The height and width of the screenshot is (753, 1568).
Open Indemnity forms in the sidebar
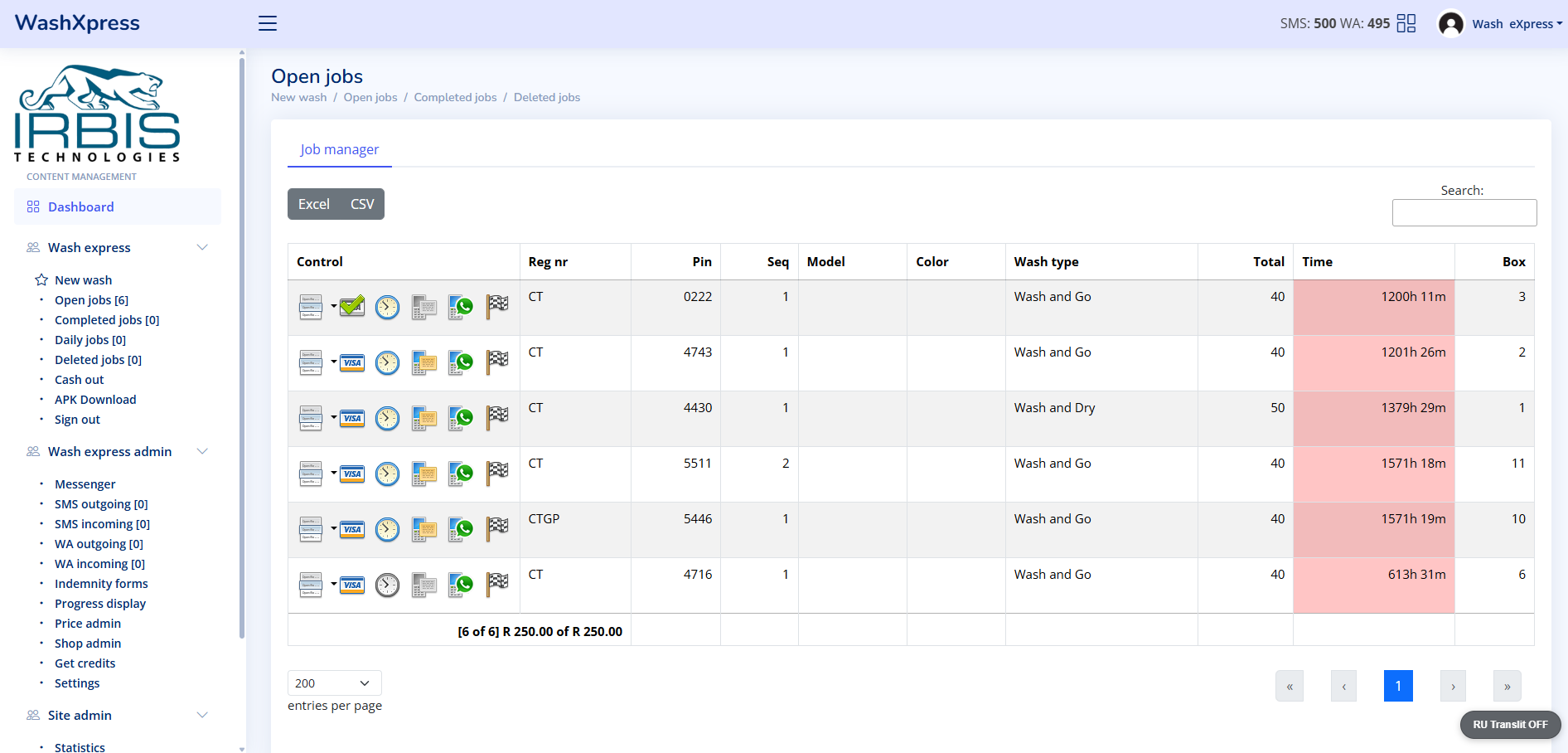tap(101, 584)
